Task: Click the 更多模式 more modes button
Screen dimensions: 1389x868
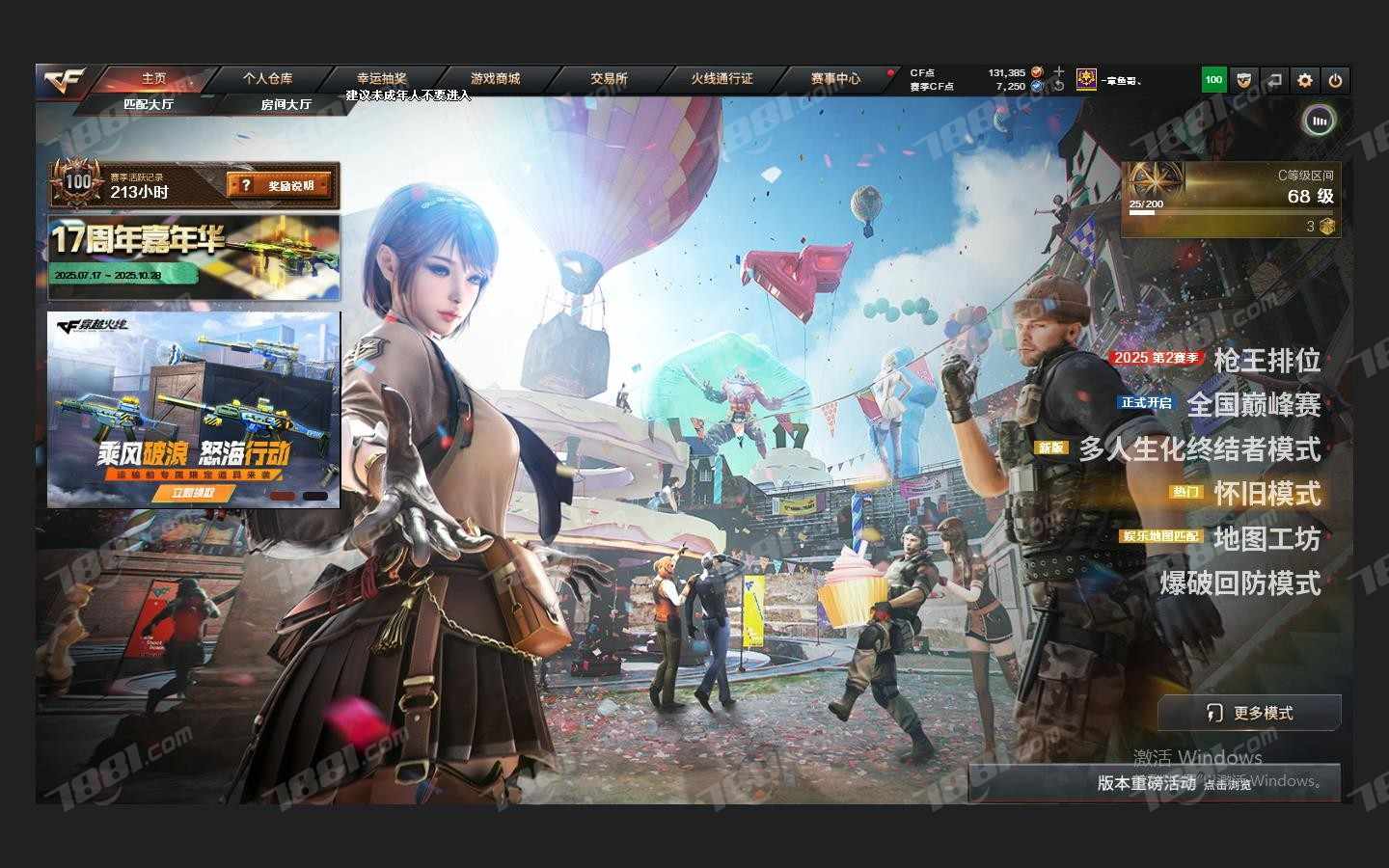Action: coord(1250,713)
